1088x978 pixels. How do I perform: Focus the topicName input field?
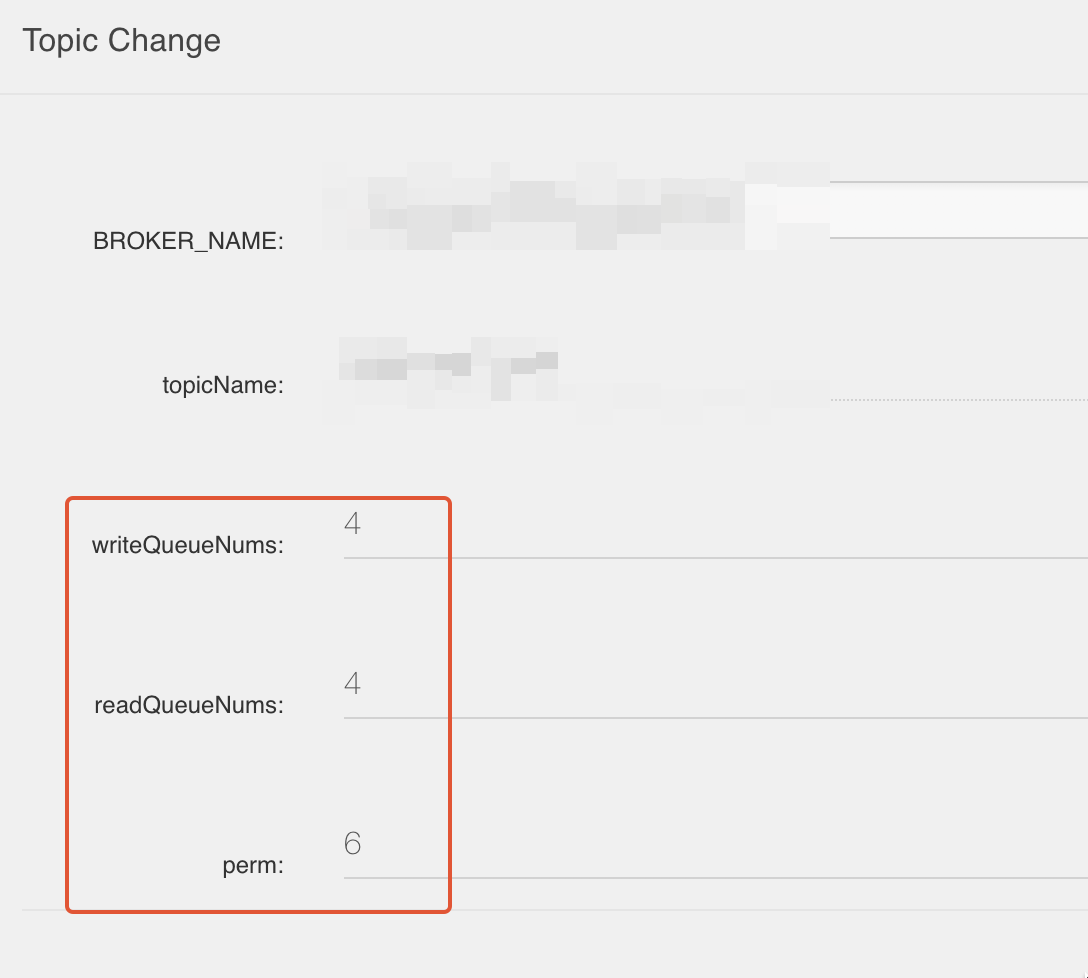coord(705,378)
